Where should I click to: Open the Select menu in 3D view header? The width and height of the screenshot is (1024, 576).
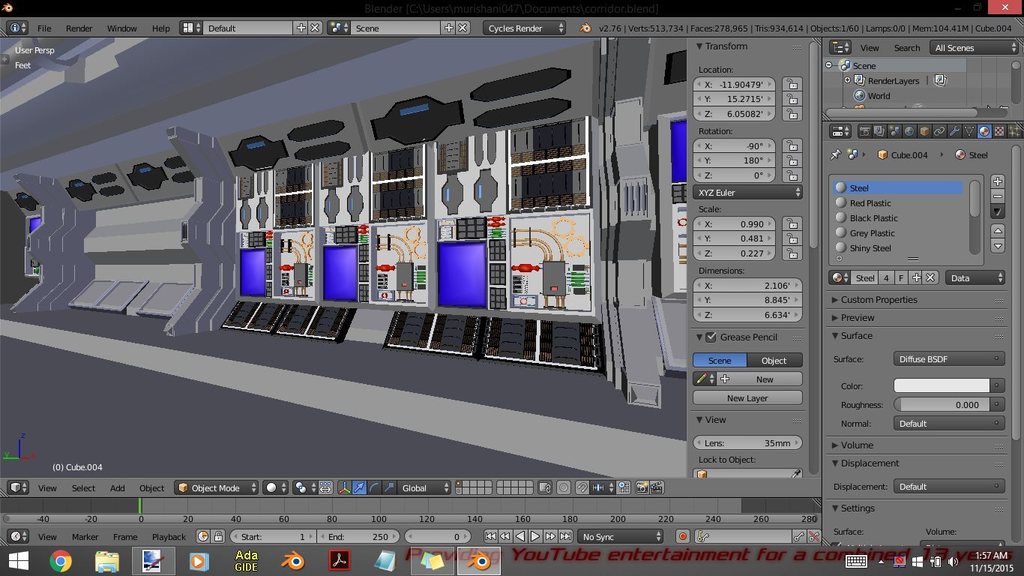(x=83, y=488)
